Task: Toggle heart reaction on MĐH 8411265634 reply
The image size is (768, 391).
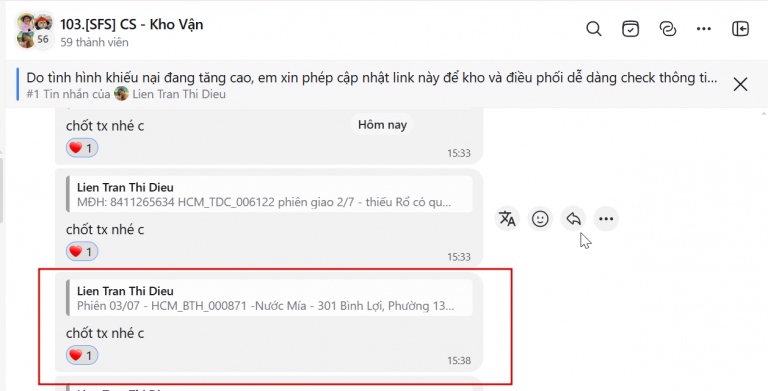Action: tap(82, 251)
